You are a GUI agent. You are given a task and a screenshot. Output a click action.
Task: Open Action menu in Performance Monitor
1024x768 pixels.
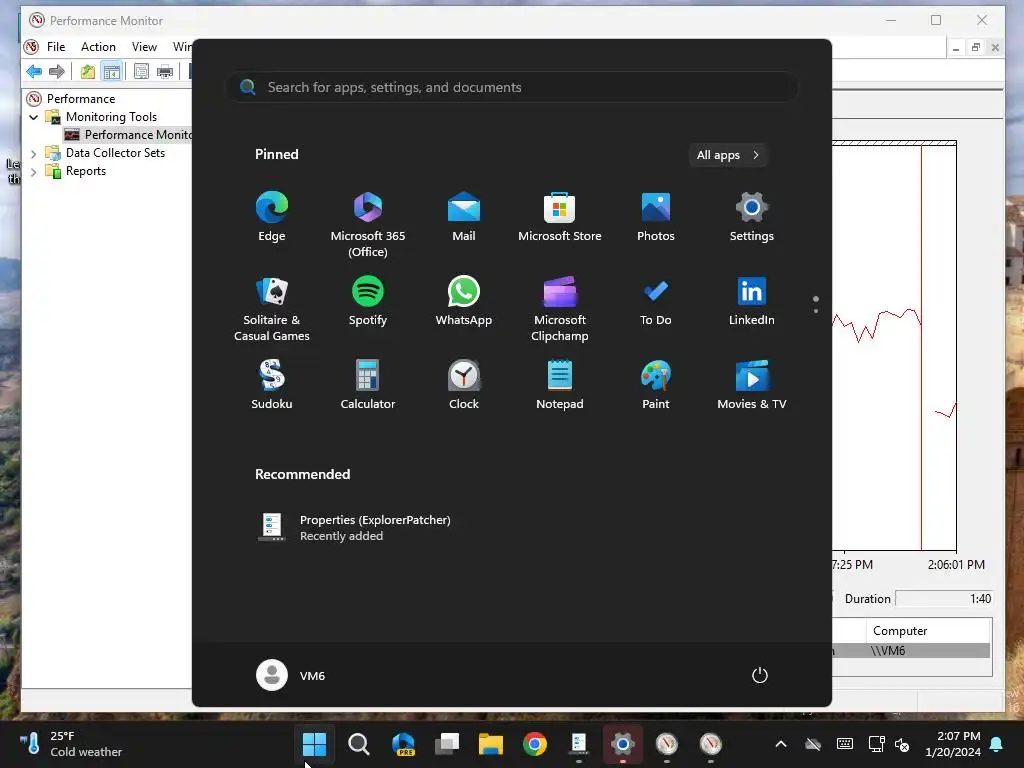pyautogui.click(x=98, y=47)
